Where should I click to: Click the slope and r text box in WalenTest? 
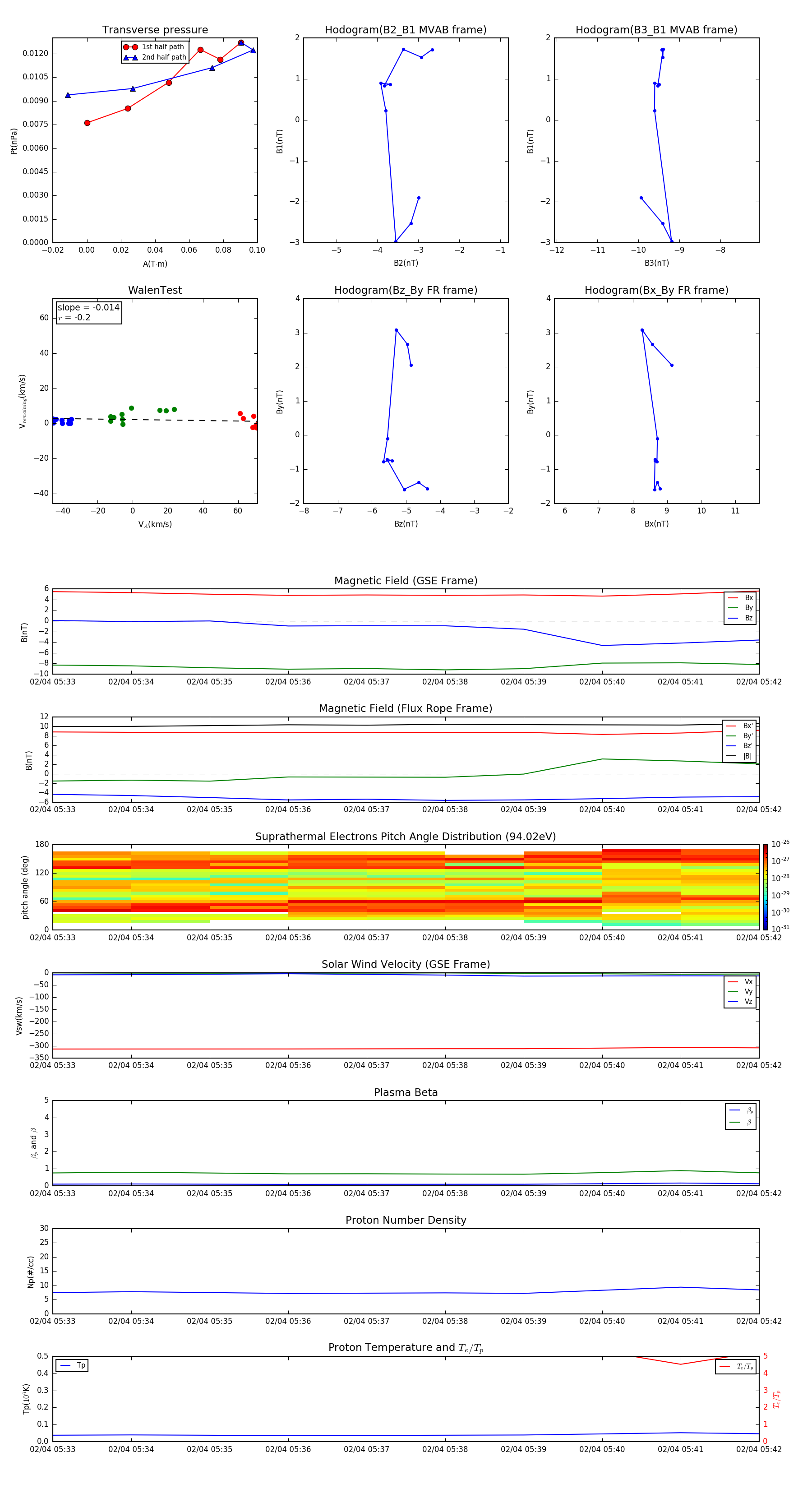[x=88, y=312]
